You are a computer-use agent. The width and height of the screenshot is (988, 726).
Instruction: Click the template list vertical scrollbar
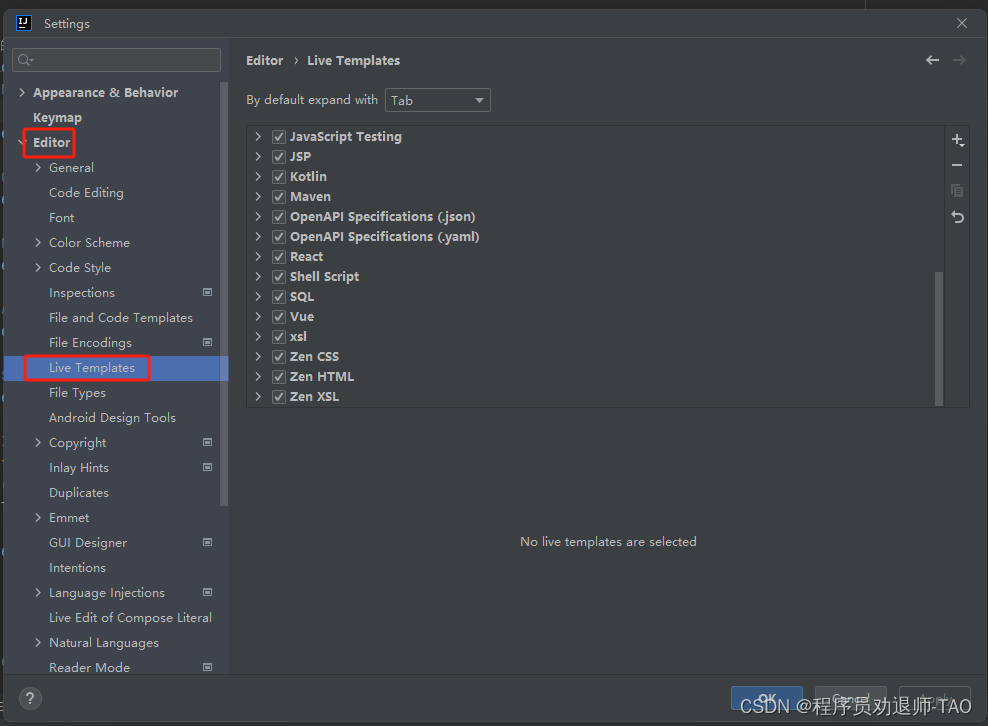[x=939, y=338]
